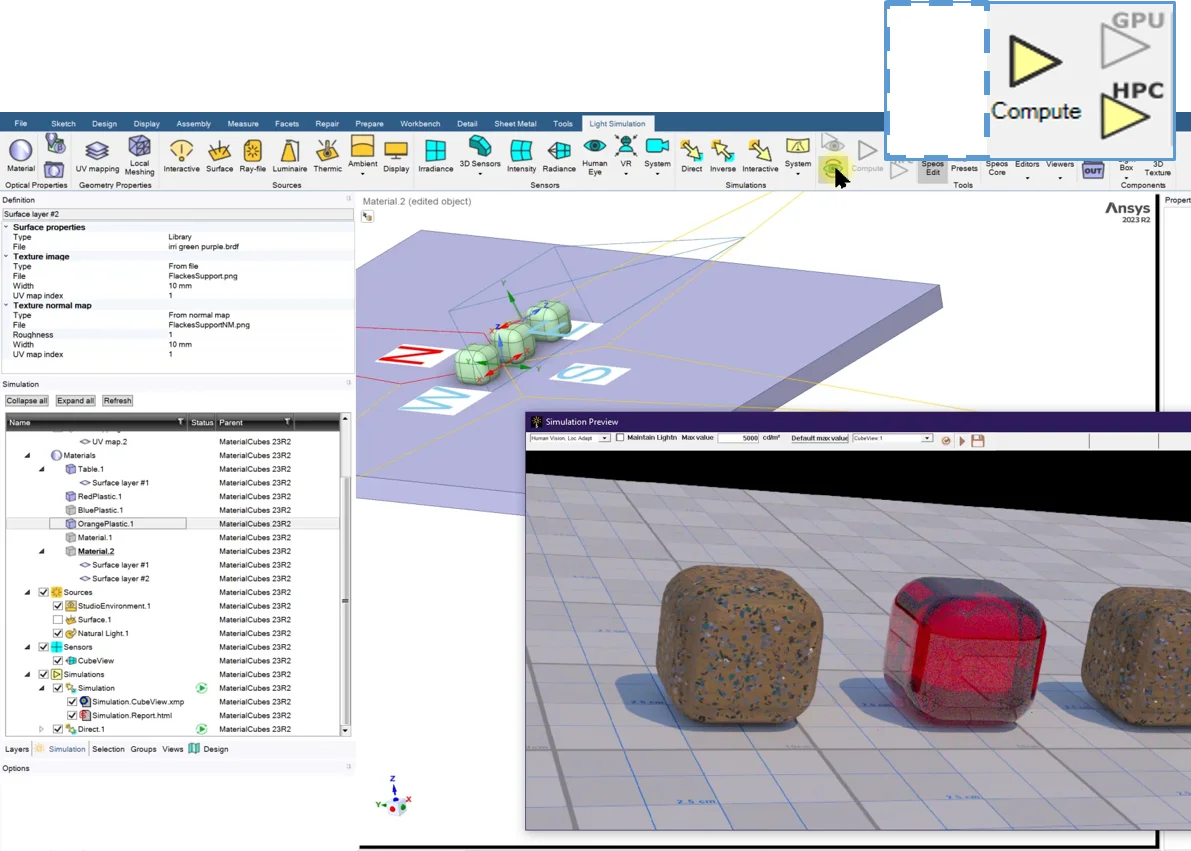The width and height of the screenshot is (1191, 851).
Task: Check the Maintain Lightness checkbox
Action: click(620, 438)
